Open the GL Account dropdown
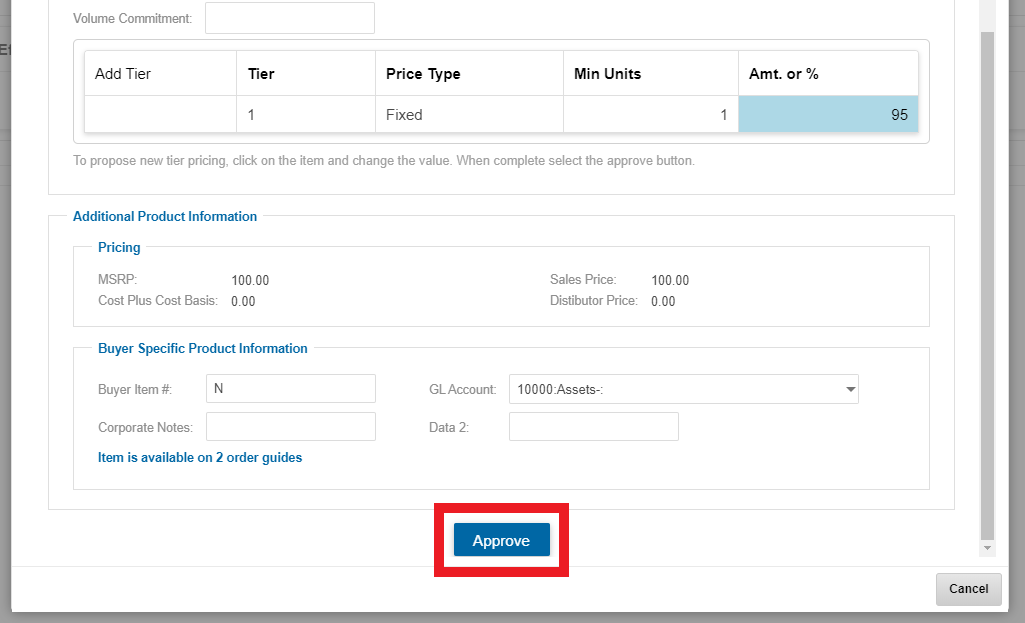Screen dimensions: 1025x623 (683, 389)
